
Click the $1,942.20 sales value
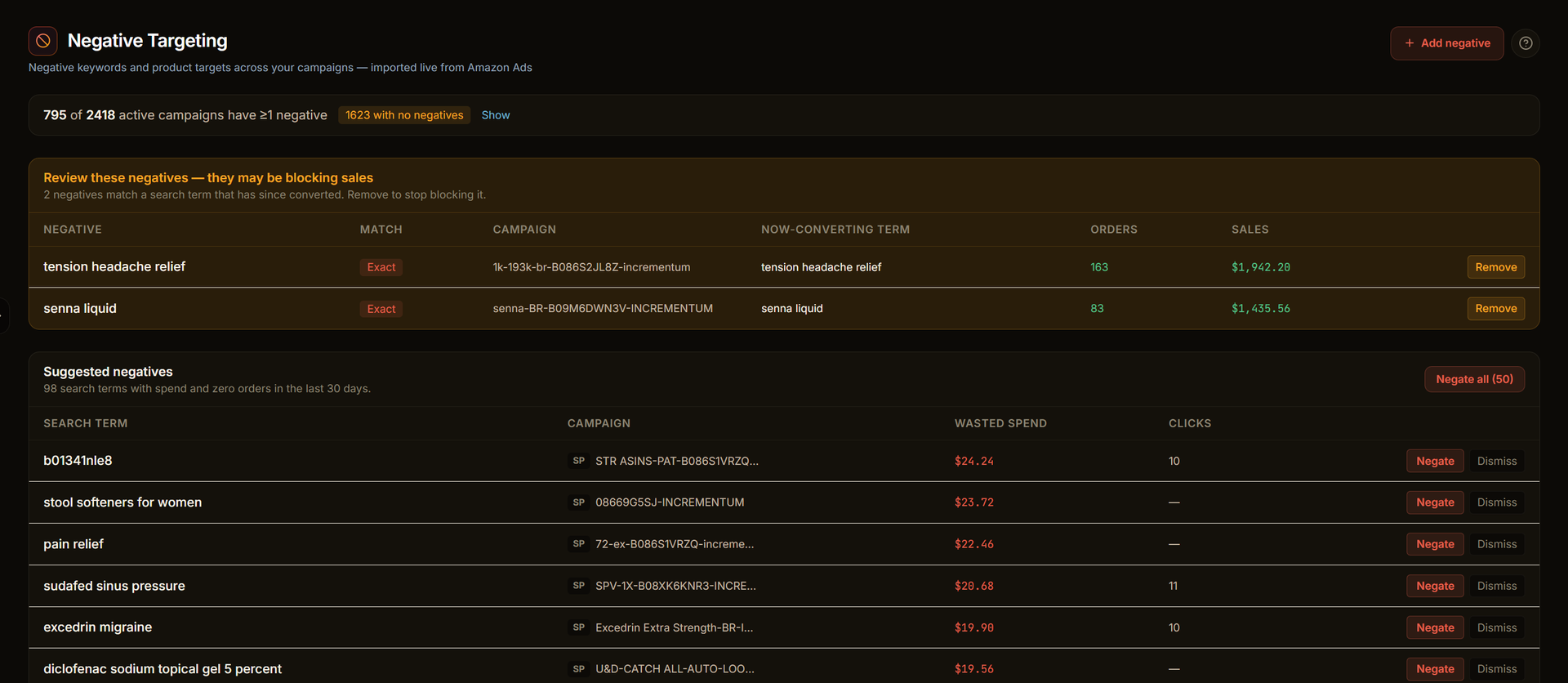1261,267
